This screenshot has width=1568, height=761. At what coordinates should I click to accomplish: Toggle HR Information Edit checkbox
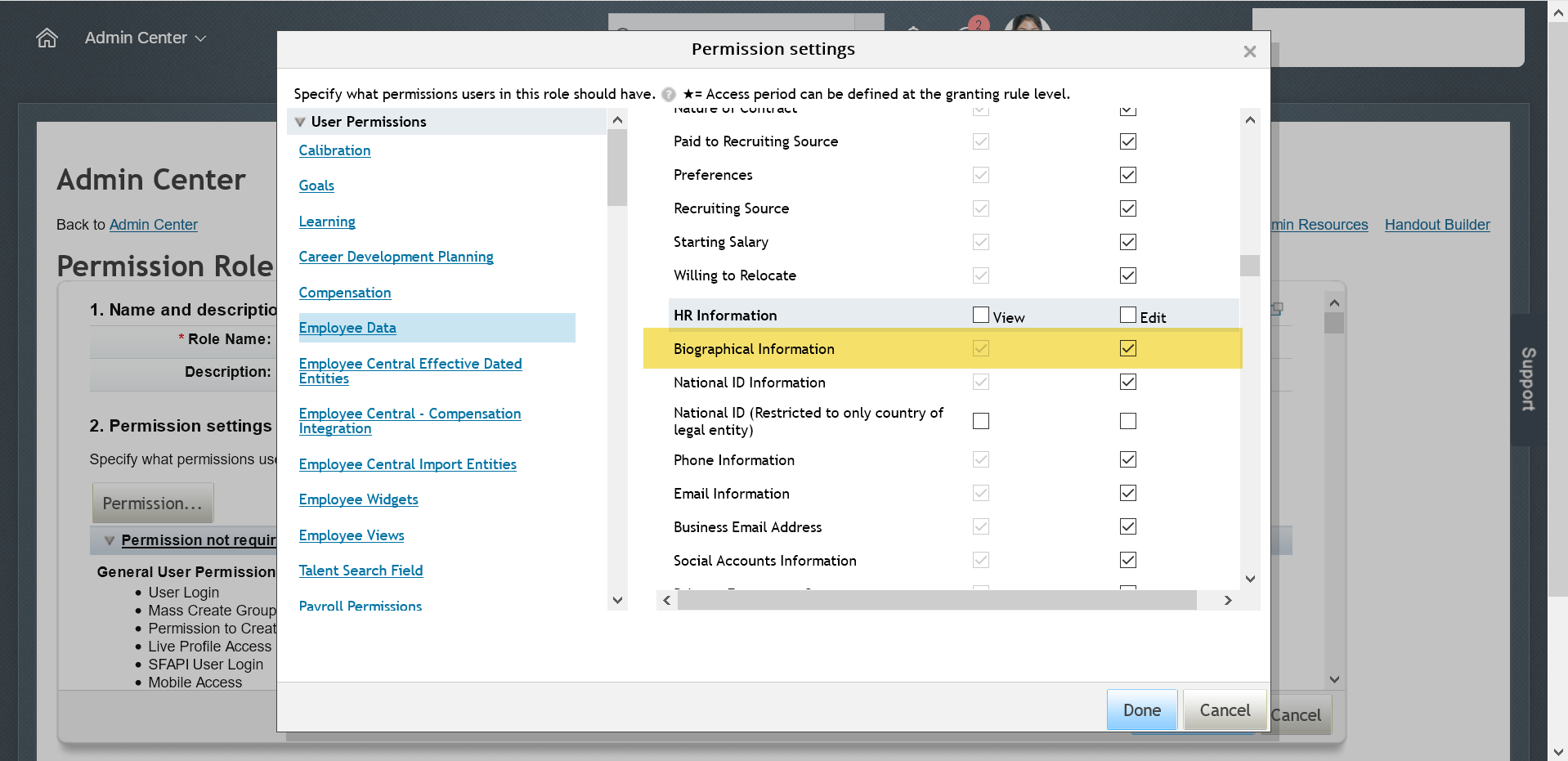coord(1128,315)
